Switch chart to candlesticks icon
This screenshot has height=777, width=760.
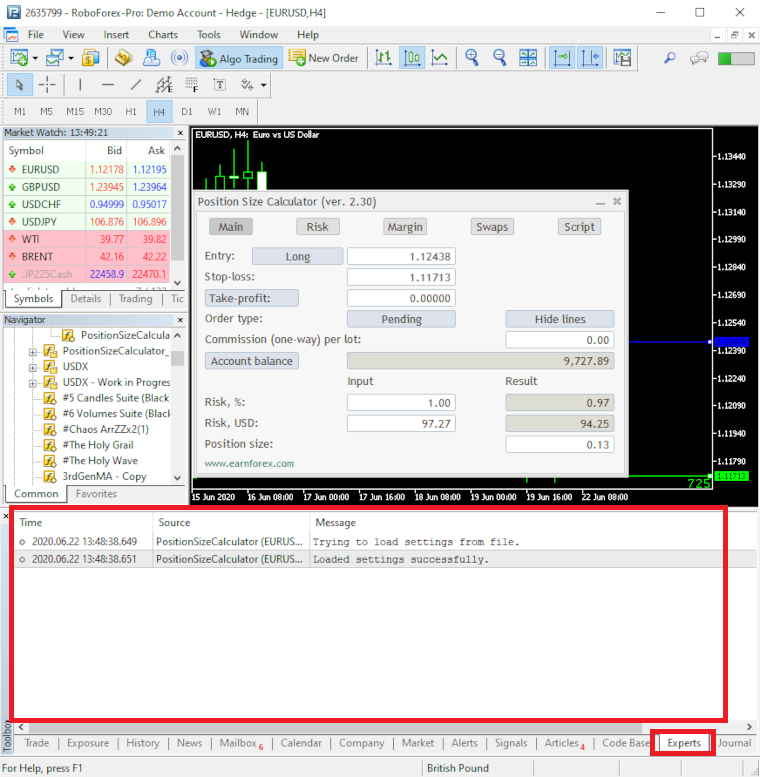412,58
